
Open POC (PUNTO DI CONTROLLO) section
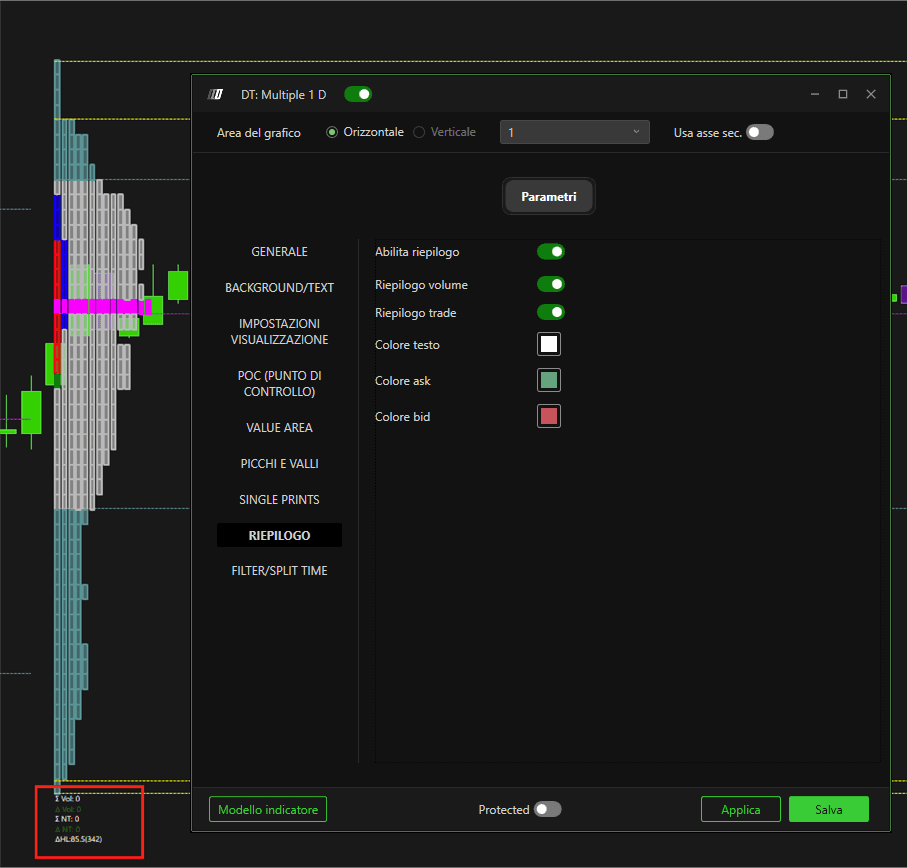[x=279, y=383]
